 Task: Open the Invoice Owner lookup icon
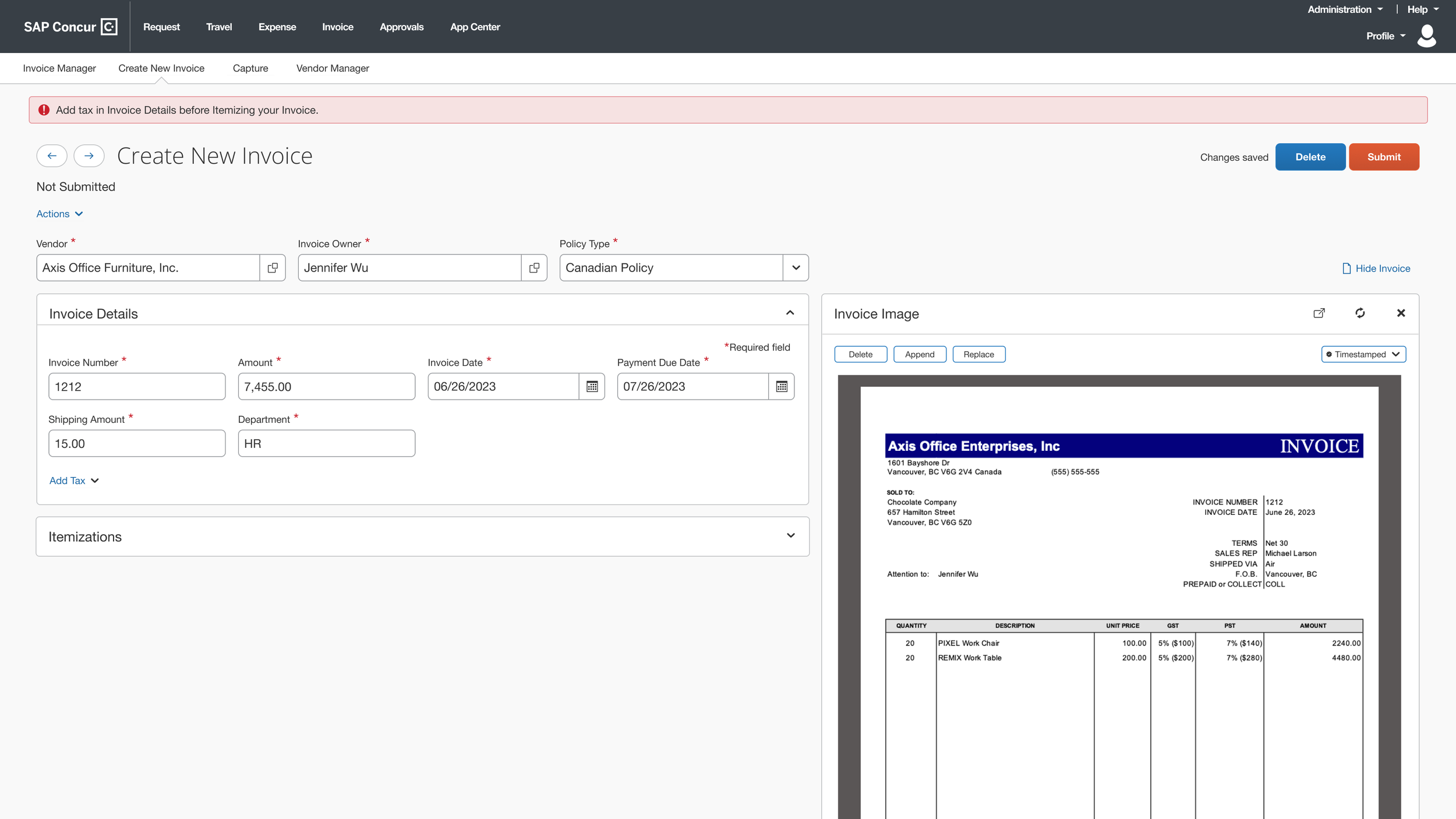pyautogui.click(x=534, y=268)
